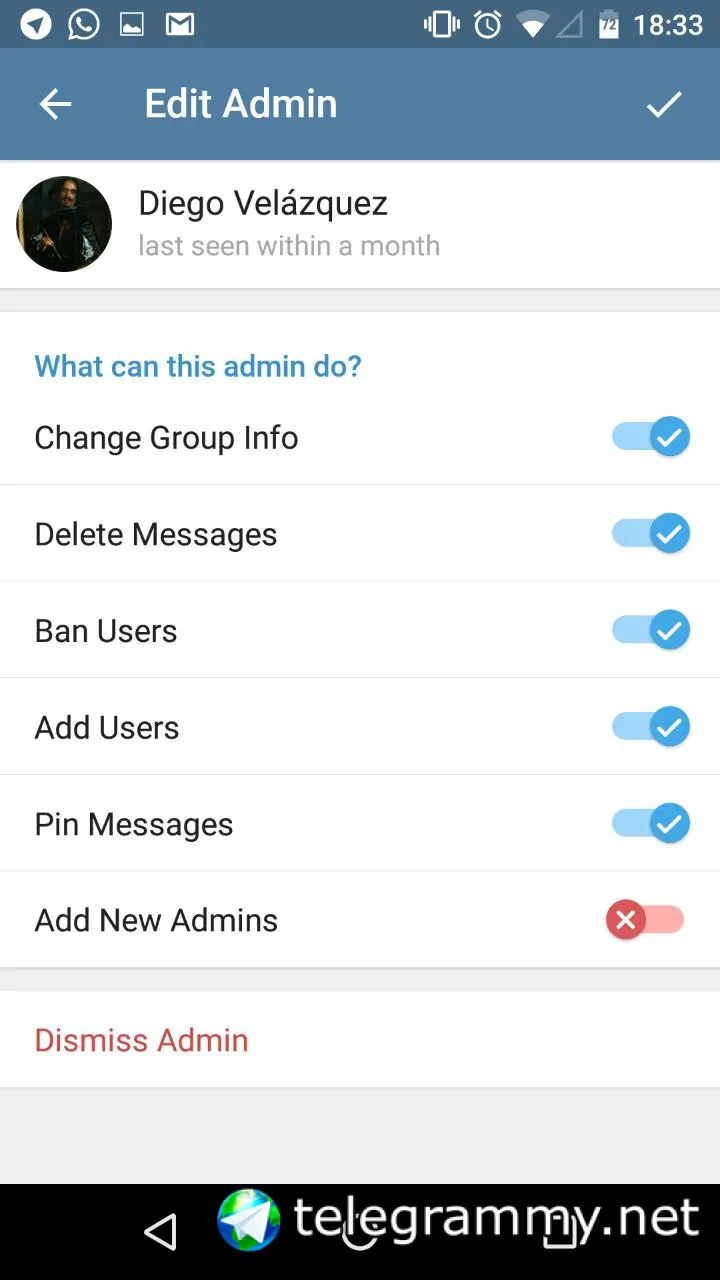Switch off the Add Users permission
This screenshot has width=720, height=1280.
pyautogui.click(x=651, y=727)
